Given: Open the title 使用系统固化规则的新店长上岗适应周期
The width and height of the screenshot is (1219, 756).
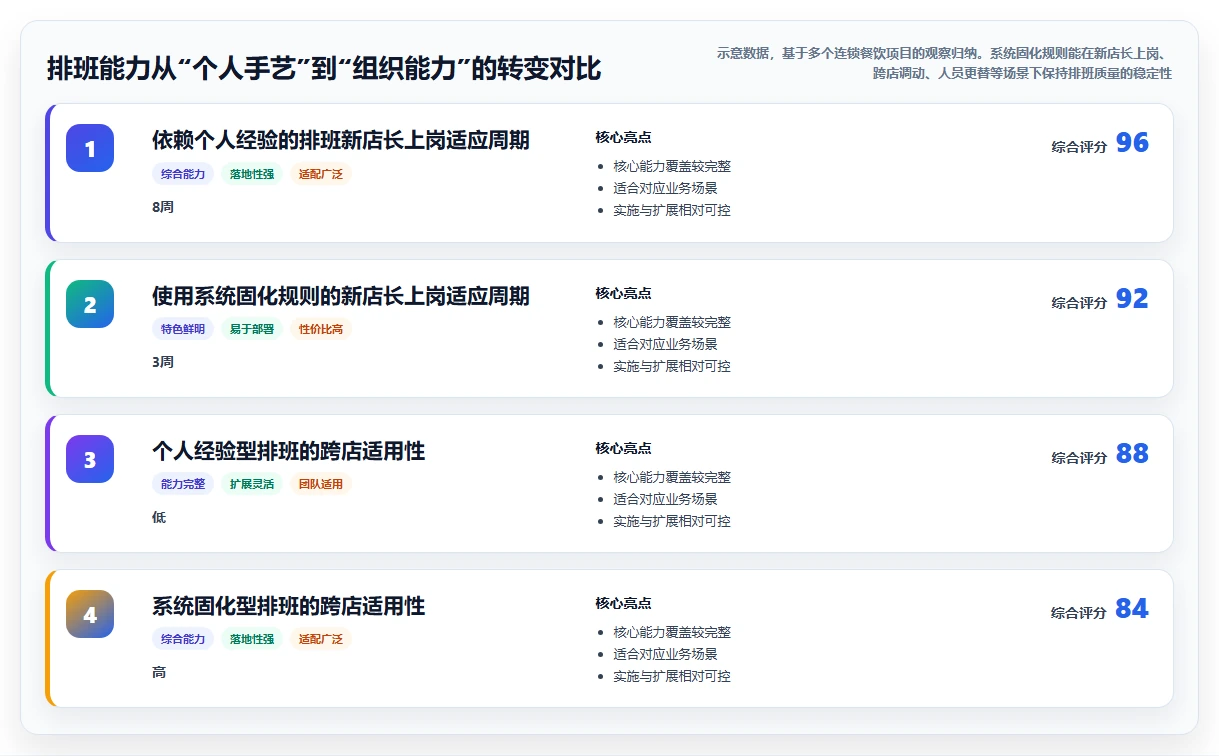Looking at the screenshot, I should click(341, 296).
